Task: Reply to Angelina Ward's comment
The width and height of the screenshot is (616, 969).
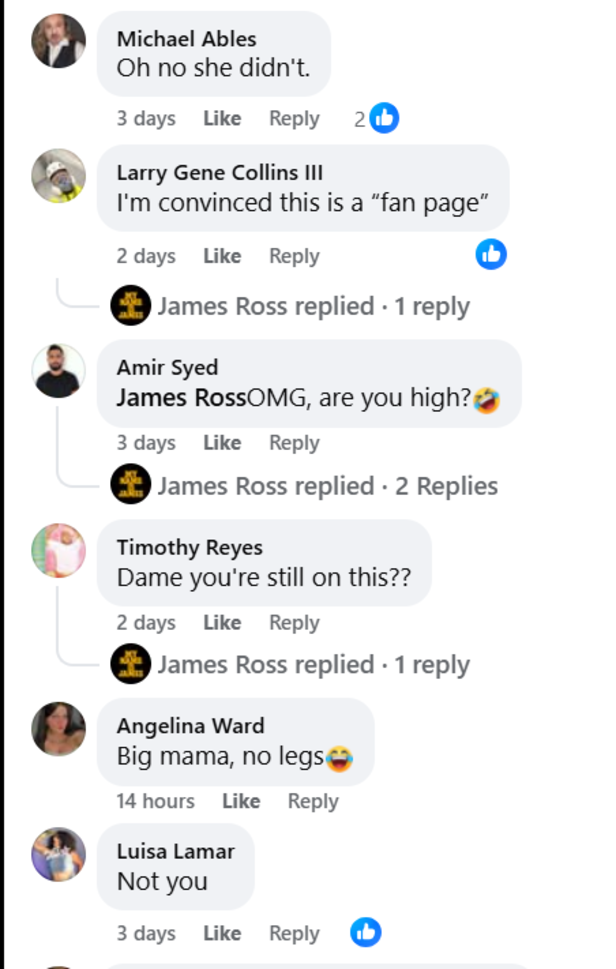Action: [x=313, y=801]
